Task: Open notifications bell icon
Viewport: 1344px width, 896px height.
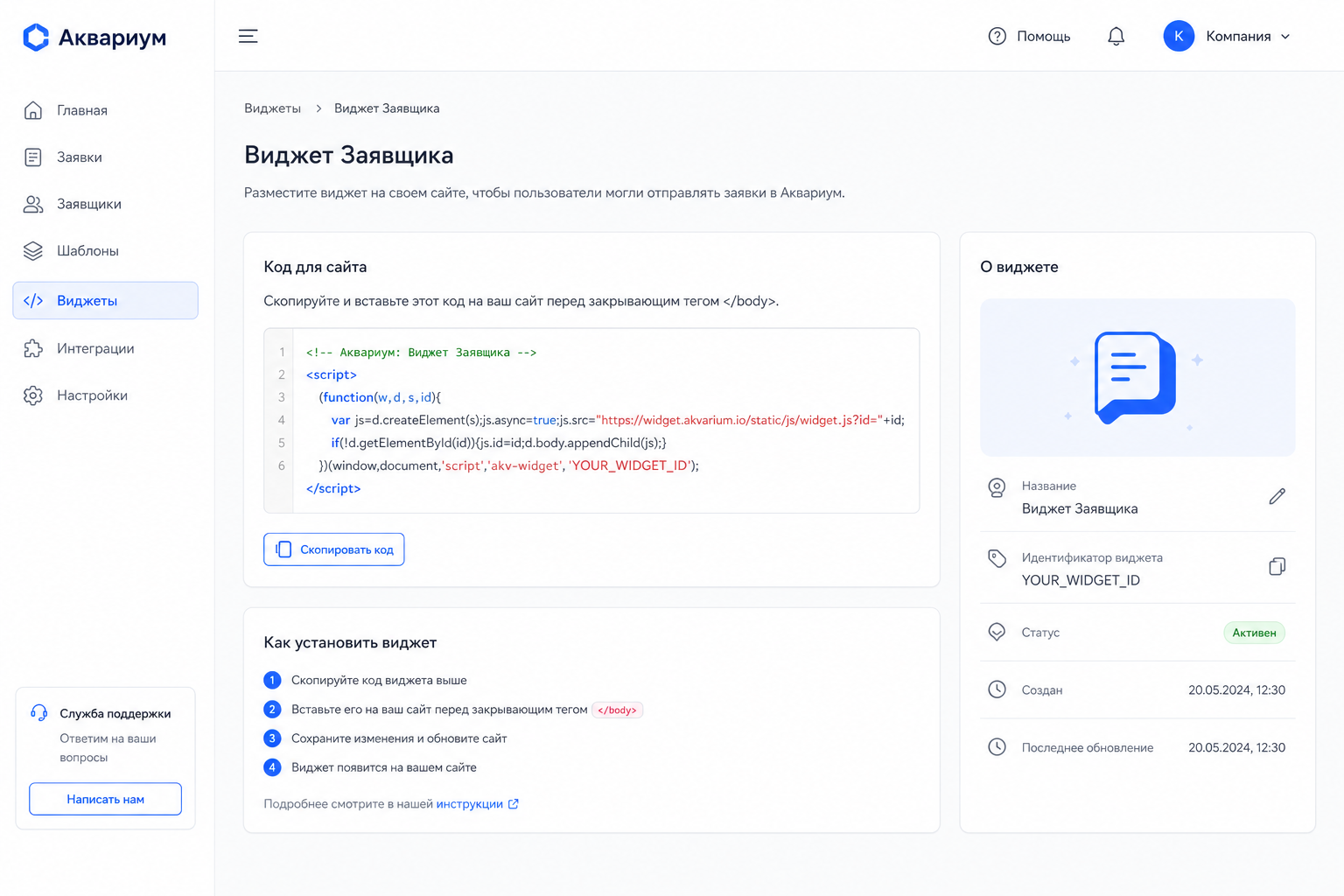Action: click(1116, 36)
